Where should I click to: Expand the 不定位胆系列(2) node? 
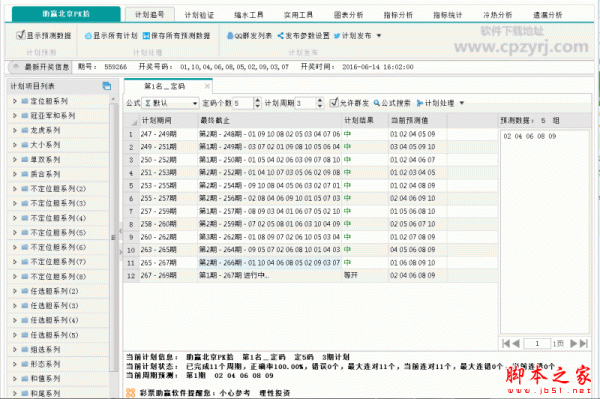15,189
